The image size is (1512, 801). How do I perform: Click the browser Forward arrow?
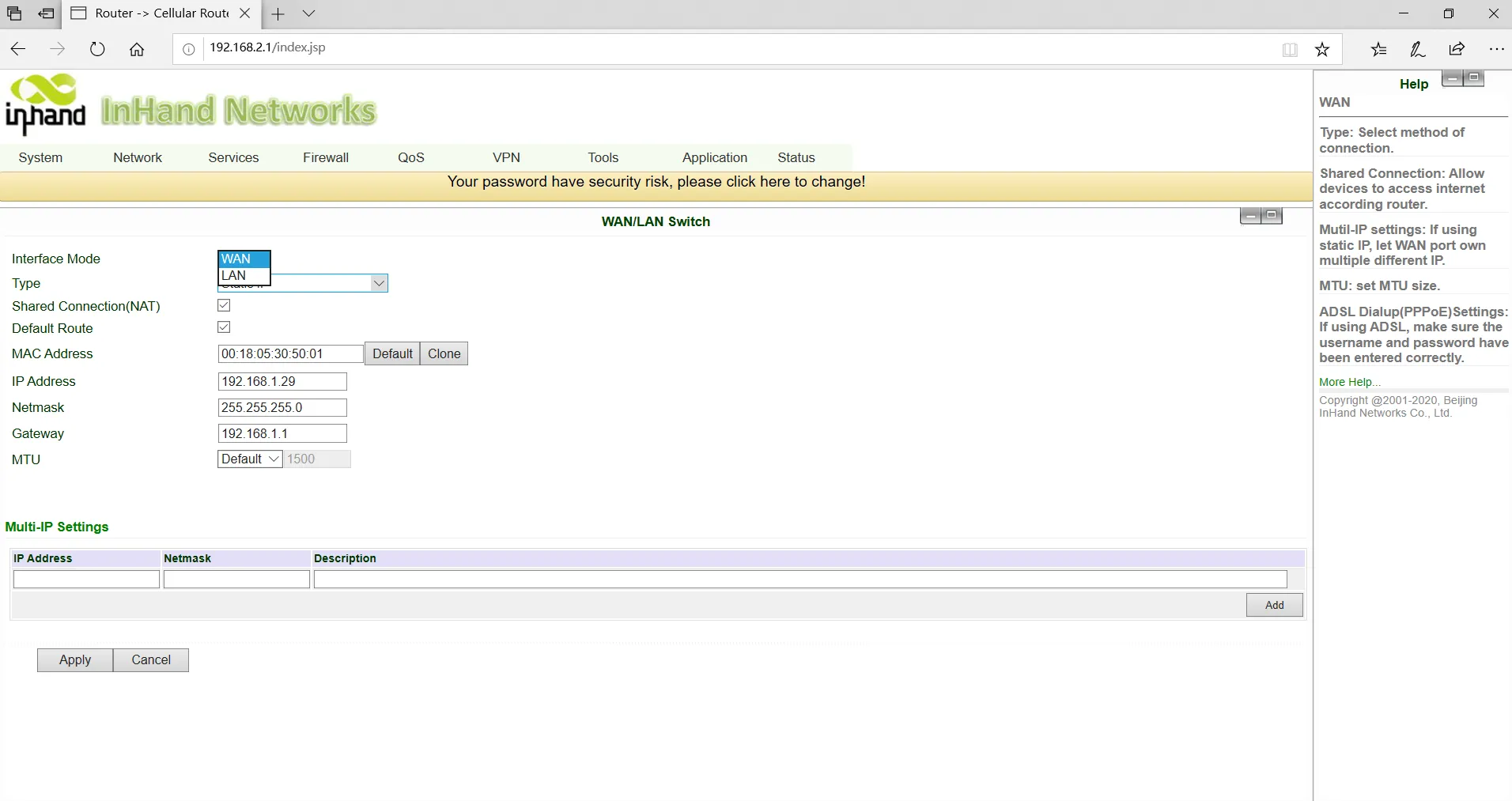coord(58,49)
